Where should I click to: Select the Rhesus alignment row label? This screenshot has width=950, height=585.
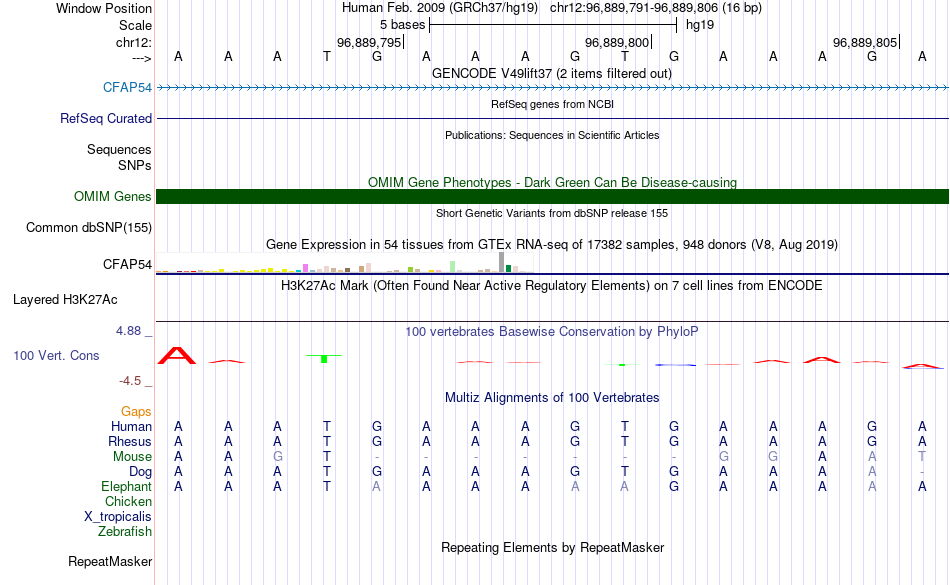[130, 441]
